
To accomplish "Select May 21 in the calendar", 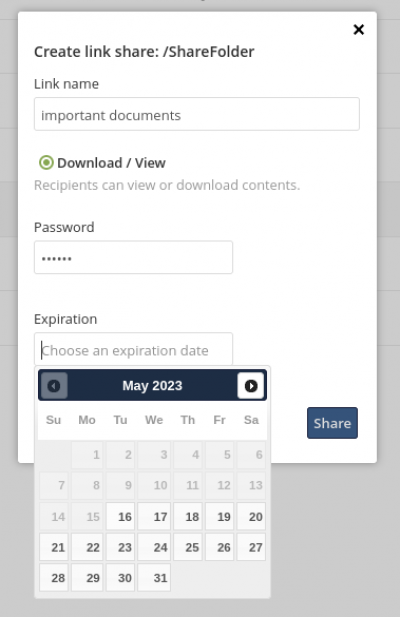I will 54,547.
